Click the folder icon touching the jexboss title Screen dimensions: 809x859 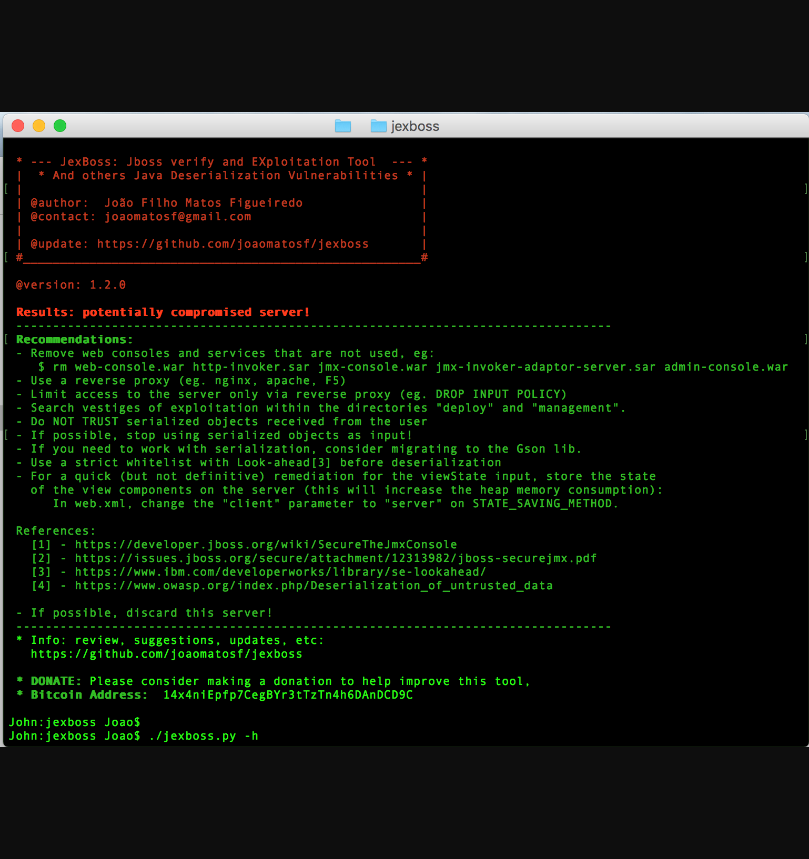tap(378, 126)
